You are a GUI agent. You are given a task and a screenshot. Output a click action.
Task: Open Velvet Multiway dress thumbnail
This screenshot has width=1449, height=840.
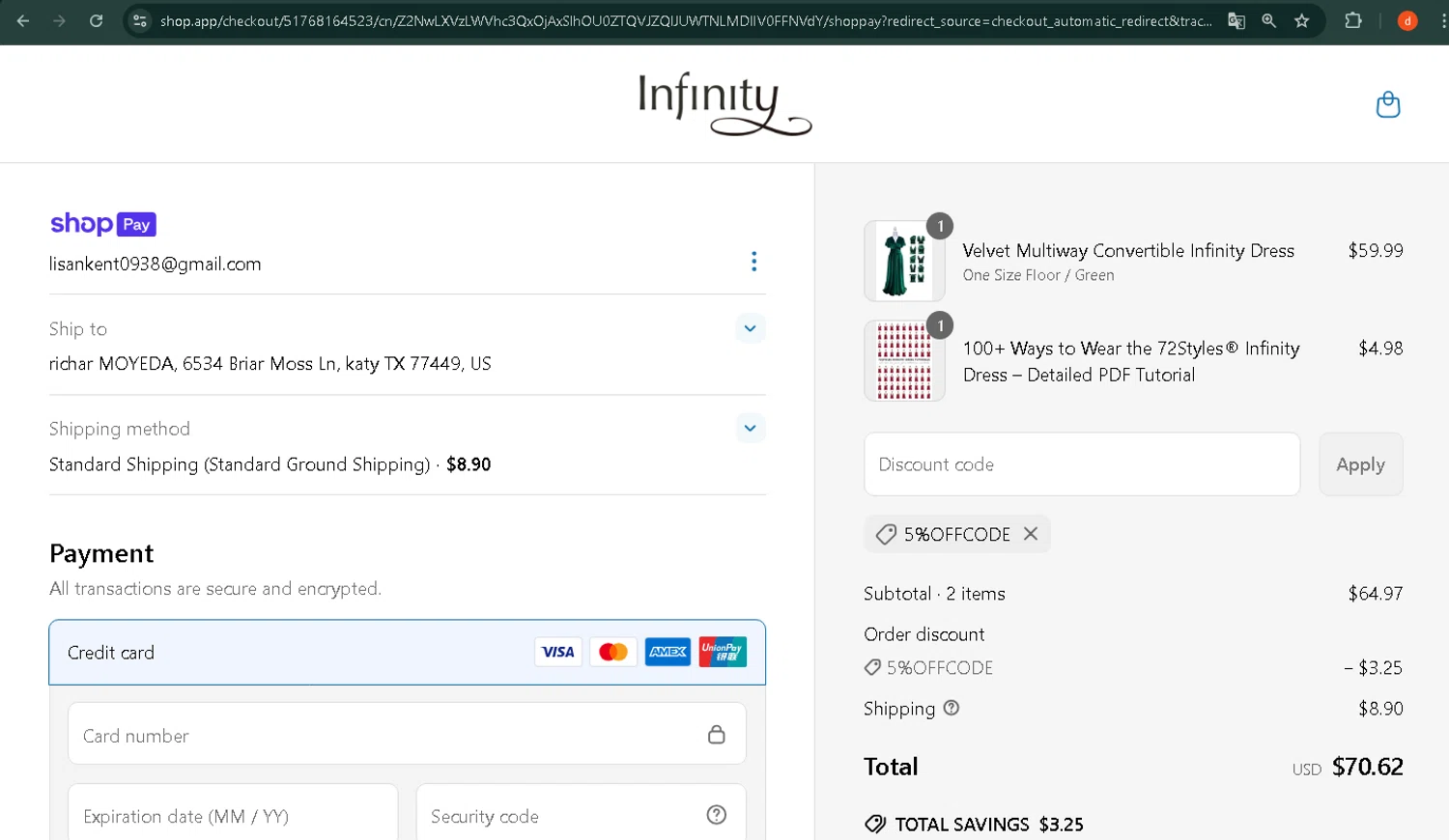coord(904,261)
